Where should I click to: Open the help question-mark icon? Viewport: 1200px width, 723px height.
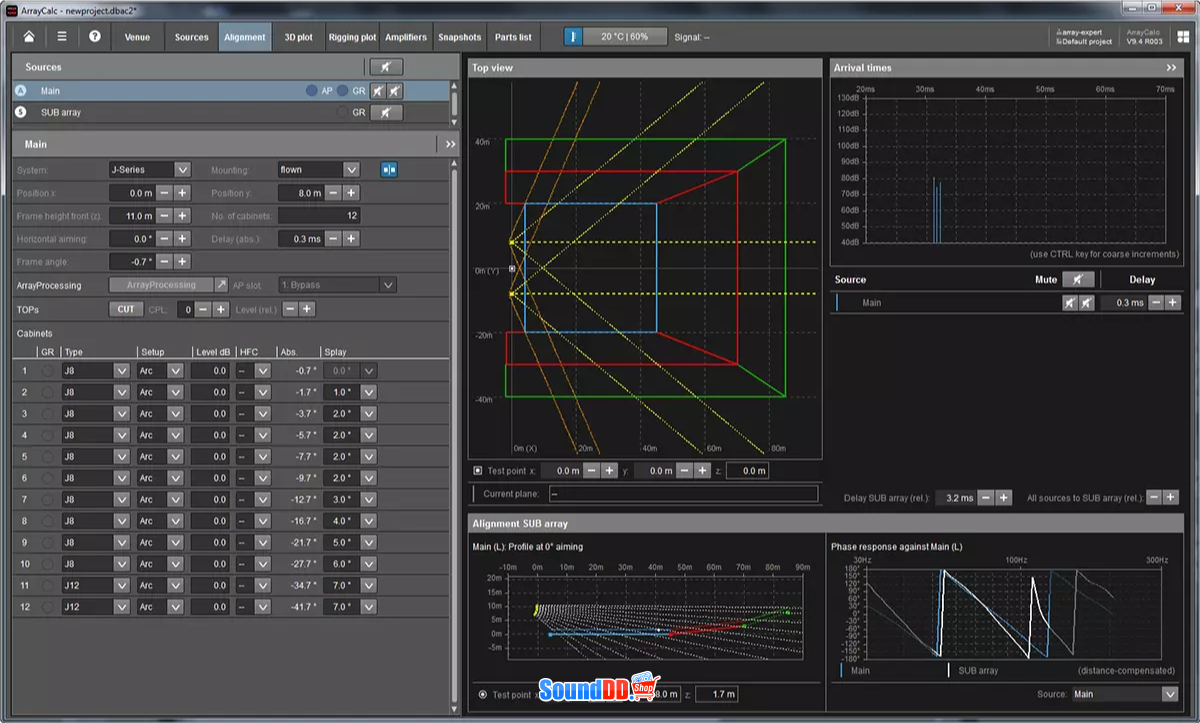[x=95, y=37]
